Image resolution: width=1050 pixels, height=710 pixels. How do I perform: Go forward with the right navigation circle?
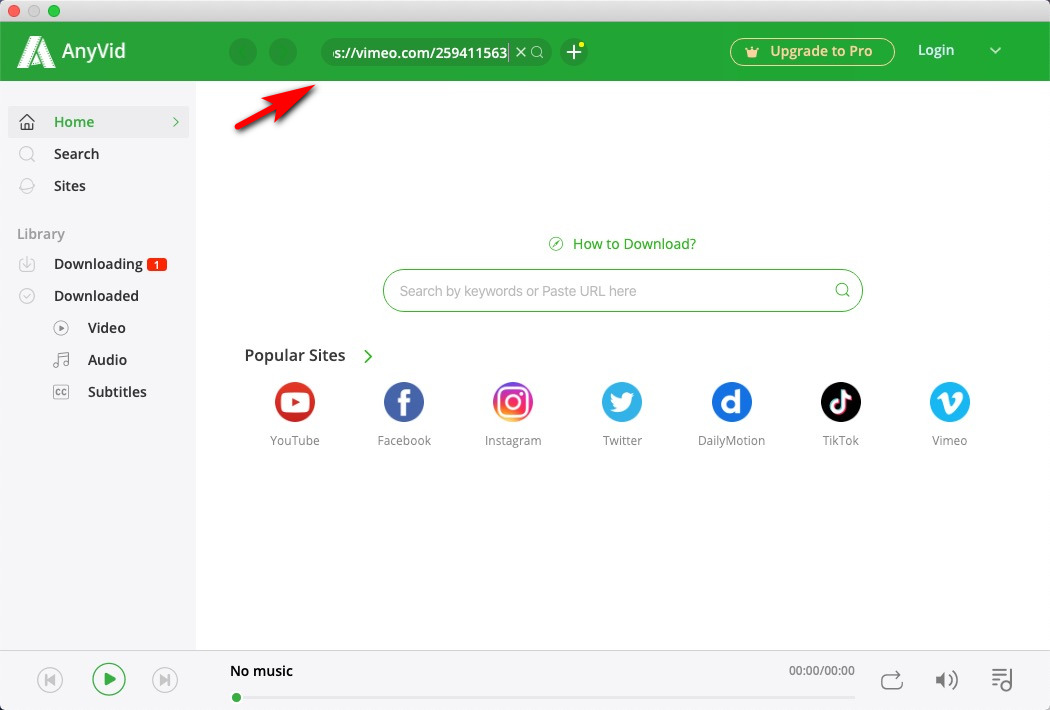[283, 52]
